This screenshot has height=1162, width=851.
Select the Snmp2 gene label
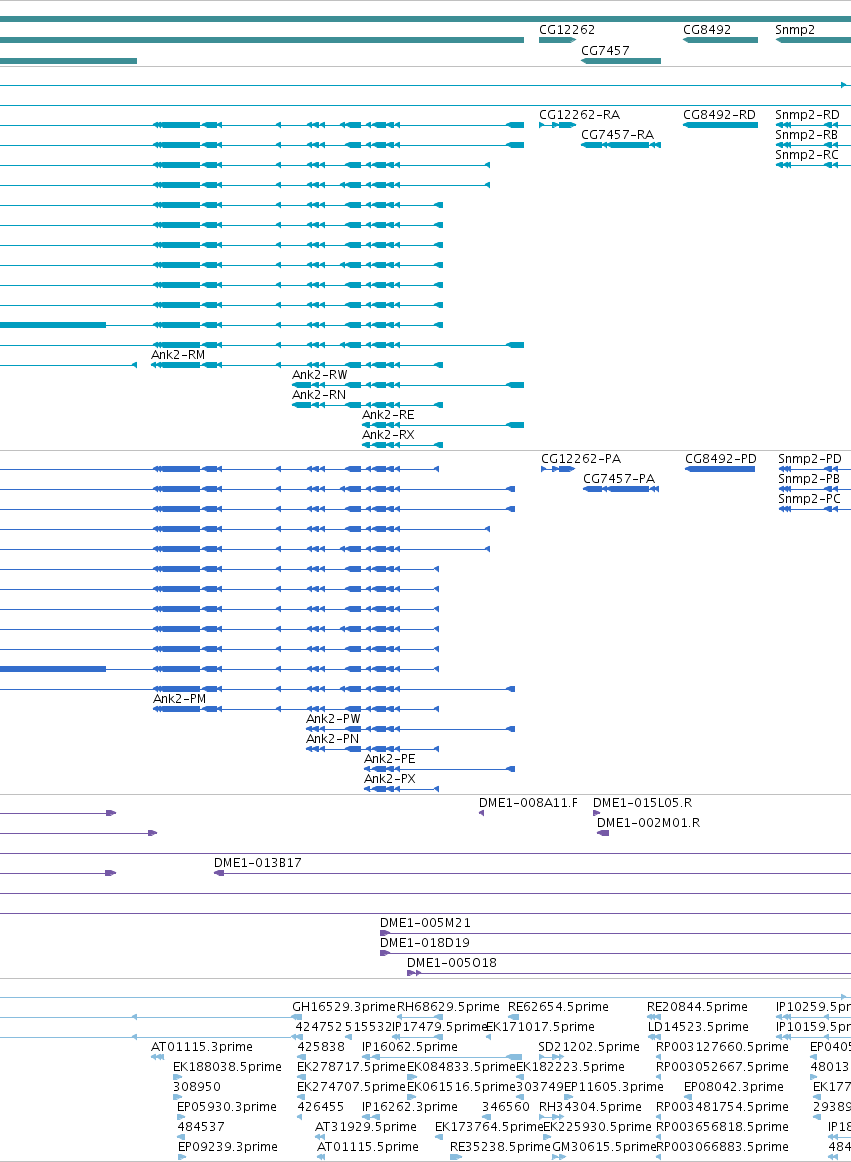795,30
